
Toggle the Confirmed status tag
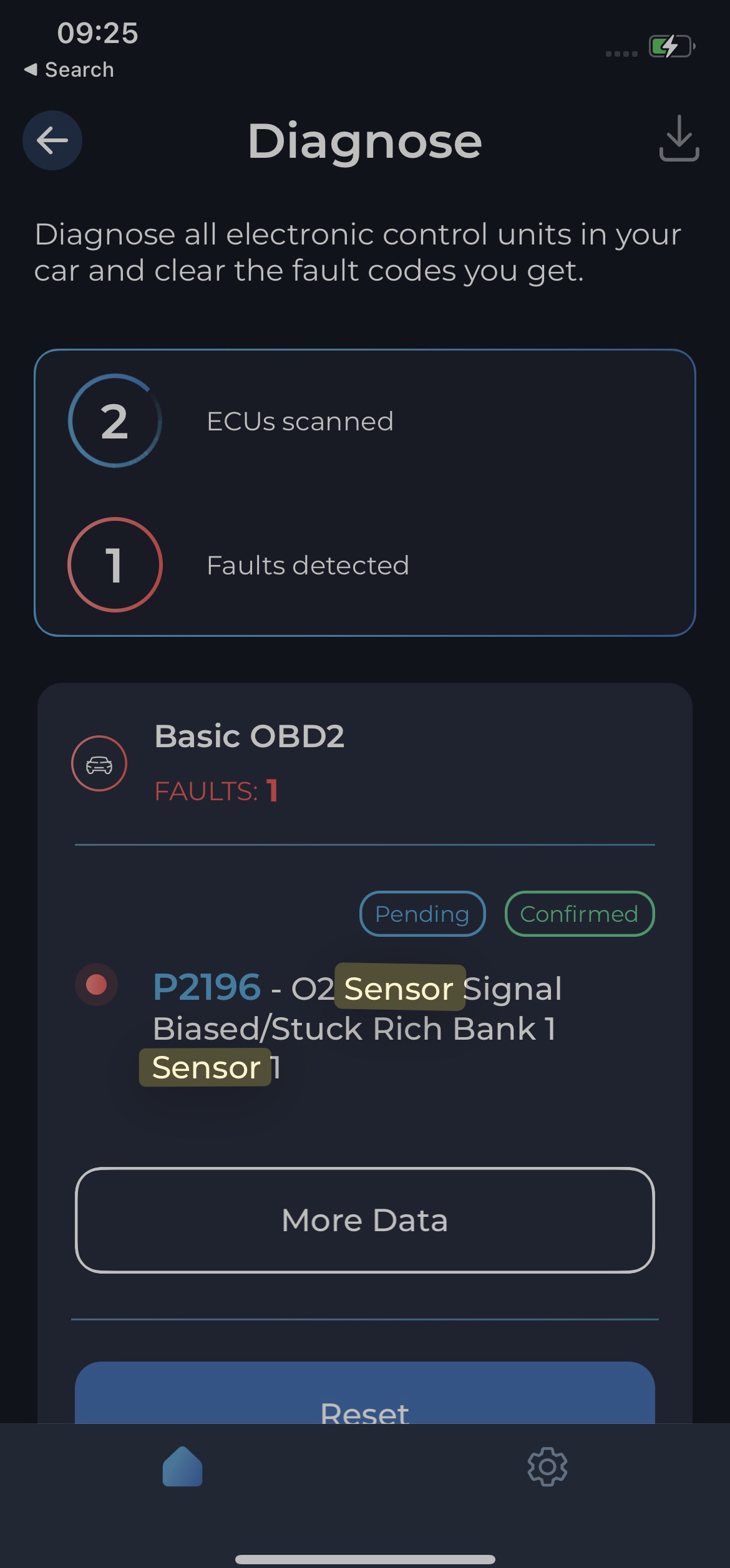click(579, 914)
